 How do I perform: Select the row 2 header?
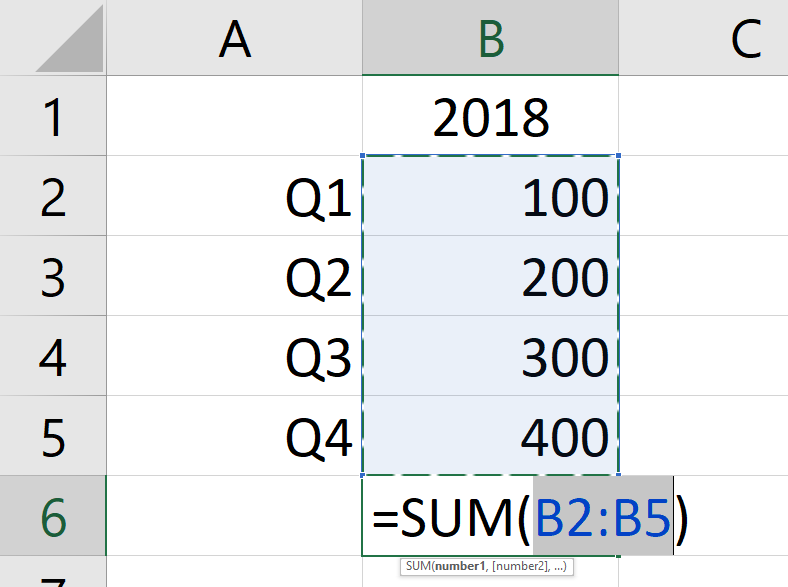pyautogui.click(x=52, y=197)
